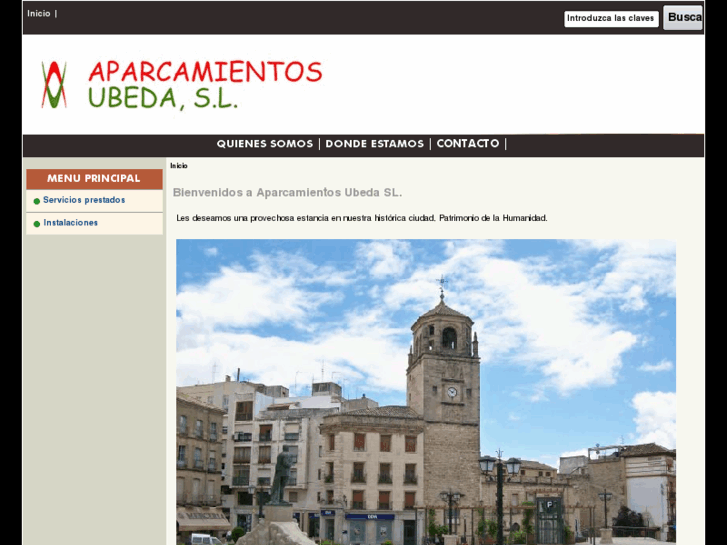Click the Inicio breadcrumb above the heading
Image resolution: width=727 pixels, height=545 pixels.
(179, 166)
